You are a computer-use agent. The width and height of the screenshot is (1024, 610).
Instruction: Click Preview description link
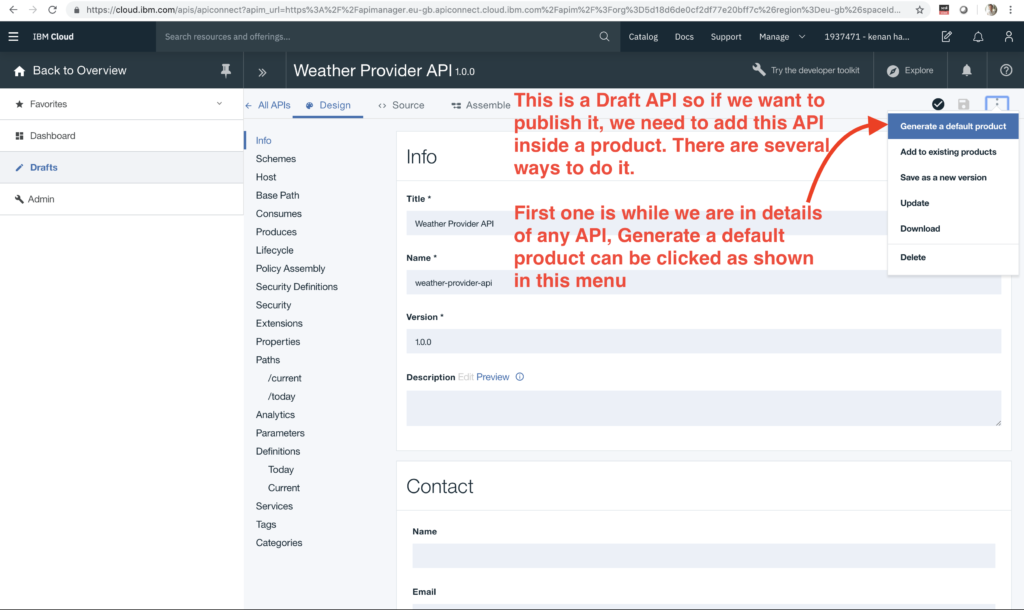click(492, 377)
